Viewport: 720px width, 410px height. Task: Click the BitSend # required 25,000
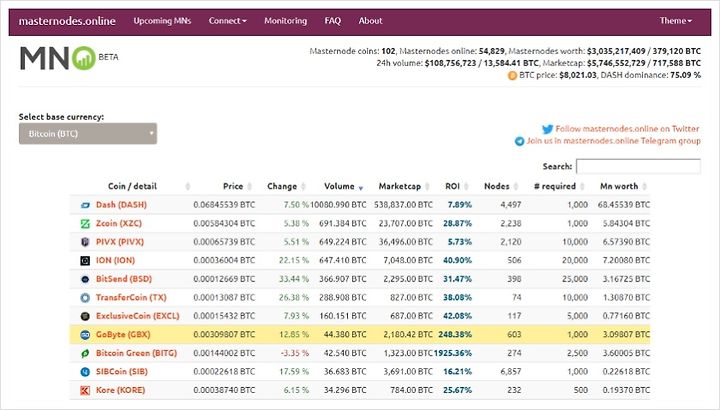[x=575, y=279]
